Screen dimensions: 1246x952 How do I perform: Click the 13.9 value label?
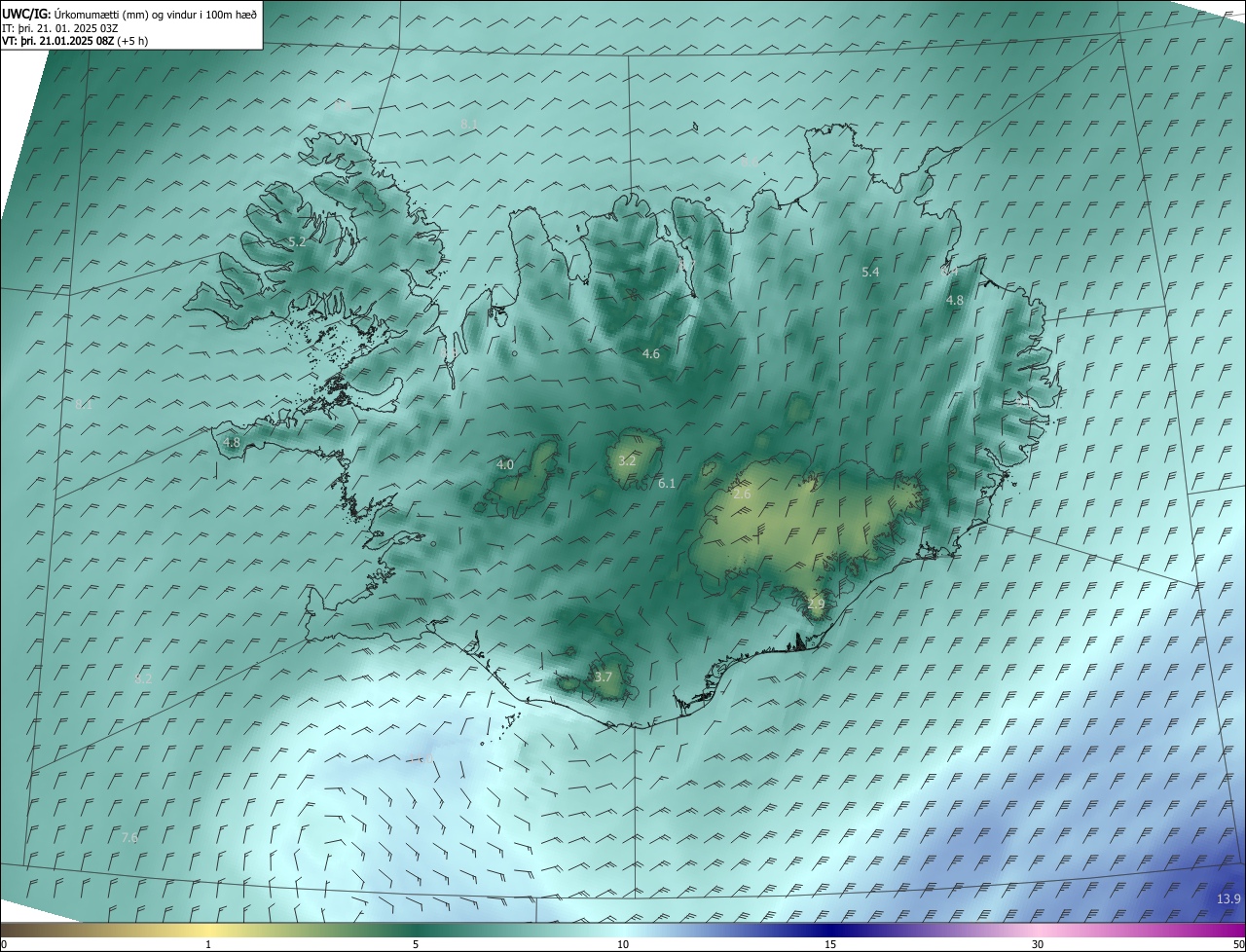point(1228,898)
